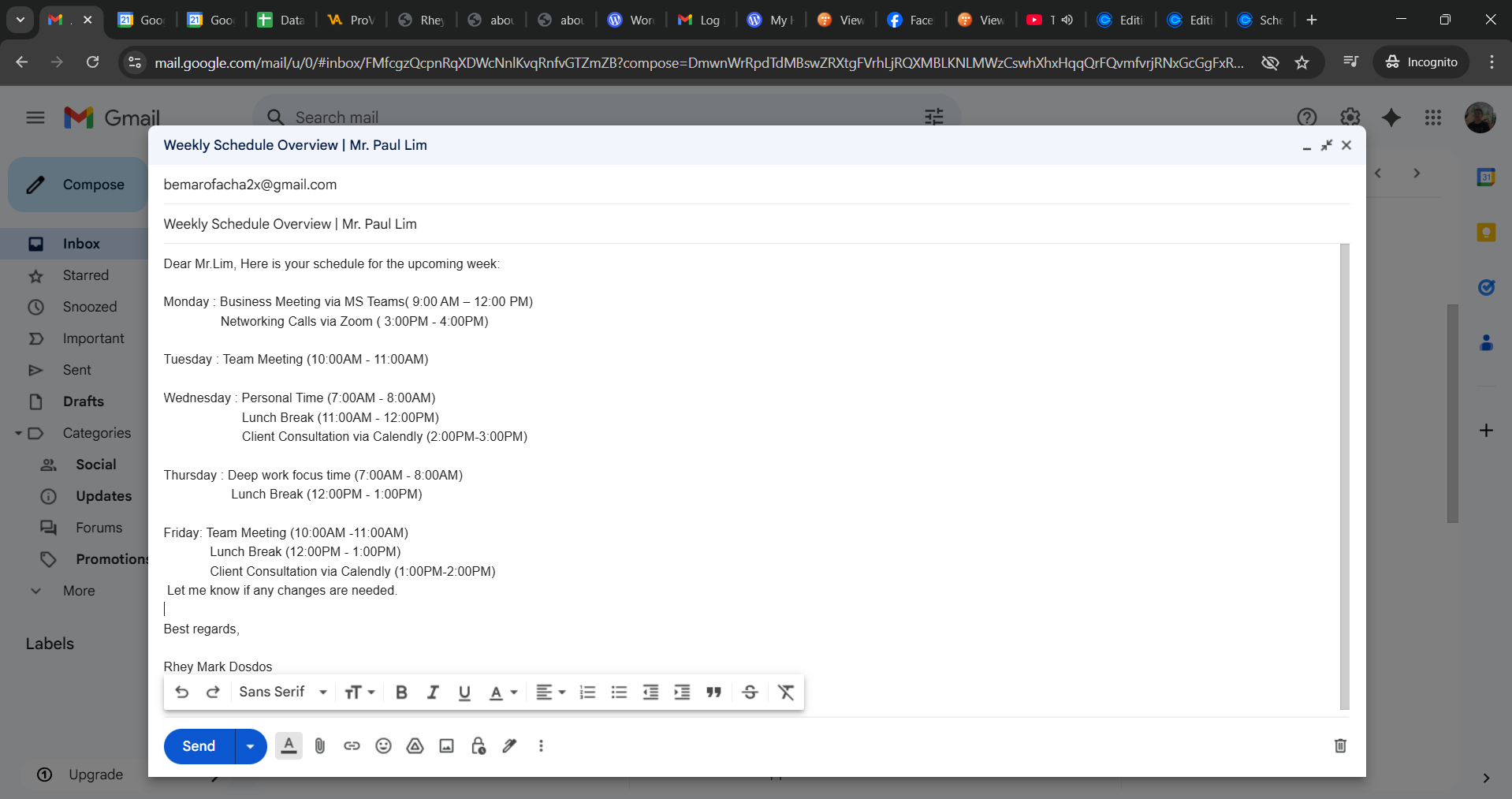Viewport: 1512px width, 799px height.
Task: Open the Chrome tab search dropdown
Action: (20, 20)
